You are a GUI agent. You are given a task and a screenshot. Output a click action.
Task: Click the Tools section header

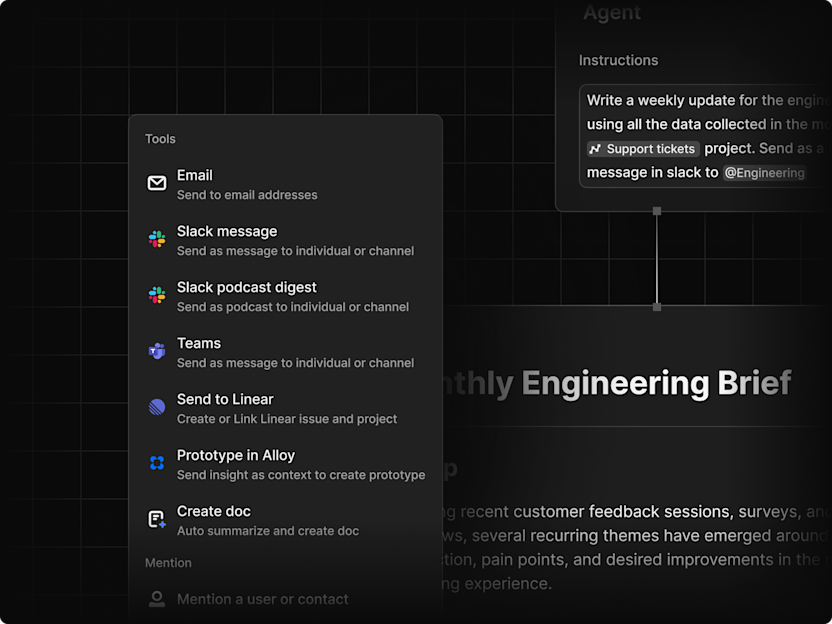(160, 139)
